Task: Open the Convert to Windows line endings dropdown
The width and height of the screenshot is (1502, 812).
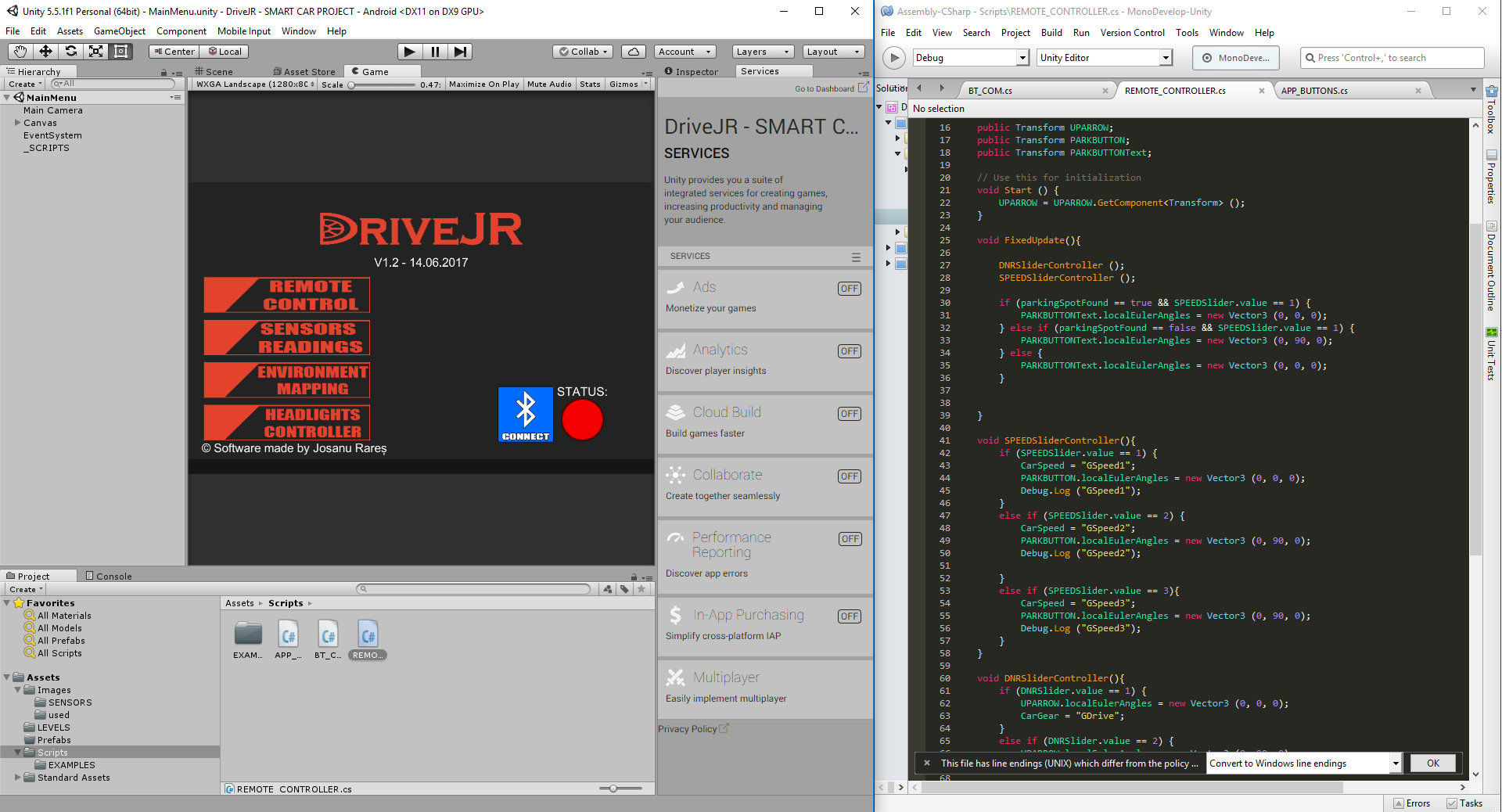Action: pyautogui.click(x=1304, y=763)
